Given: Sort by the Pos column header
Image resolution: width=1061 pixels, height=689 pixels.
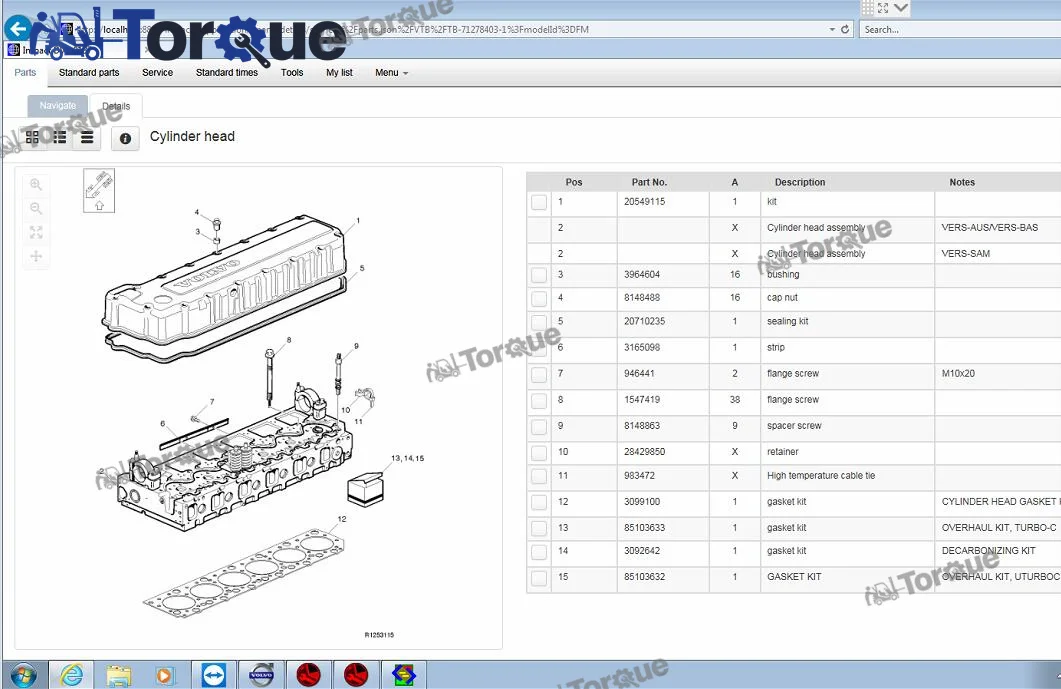Looking at the screenshot, I should [574, 182].
